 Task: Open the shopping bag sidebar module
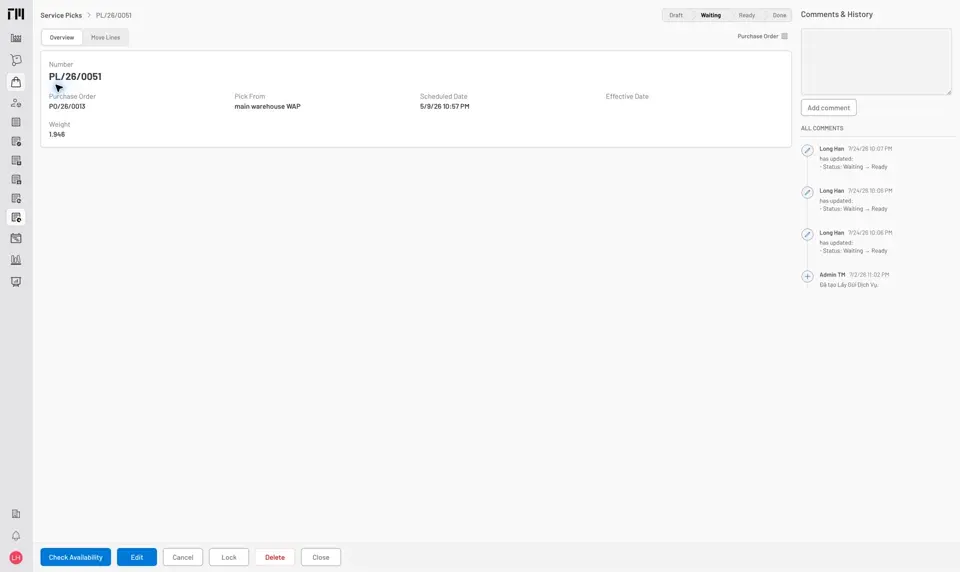pyautogui.click(x=16, y=82)
